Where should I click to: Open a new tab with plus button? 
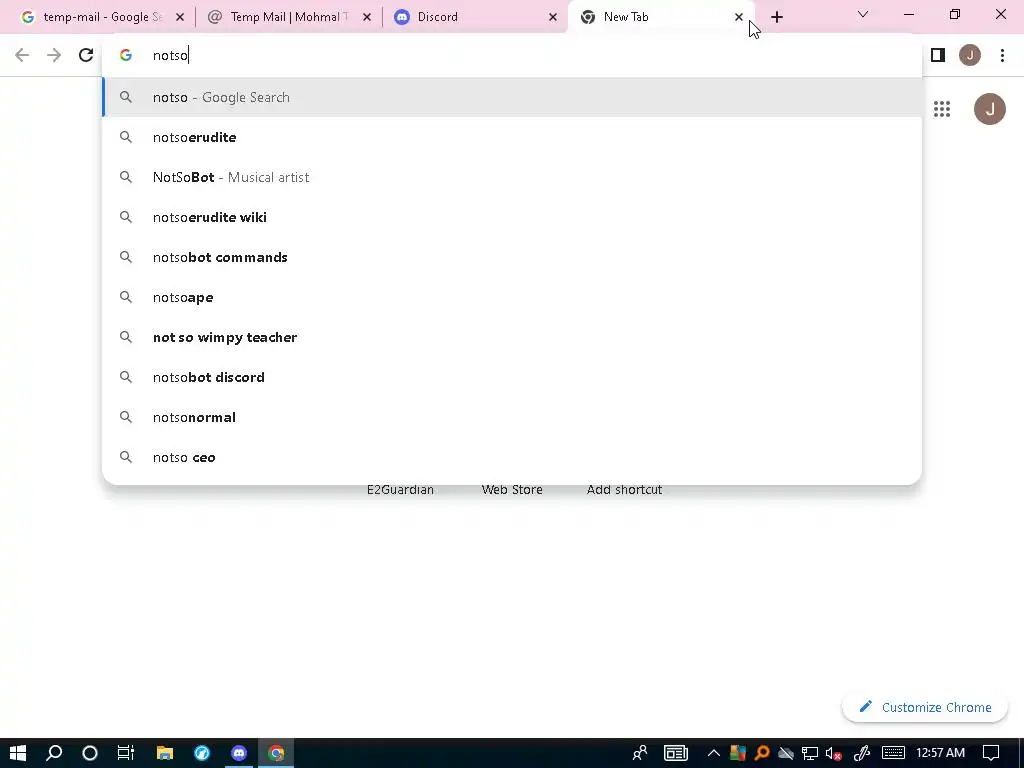[776, 17]
